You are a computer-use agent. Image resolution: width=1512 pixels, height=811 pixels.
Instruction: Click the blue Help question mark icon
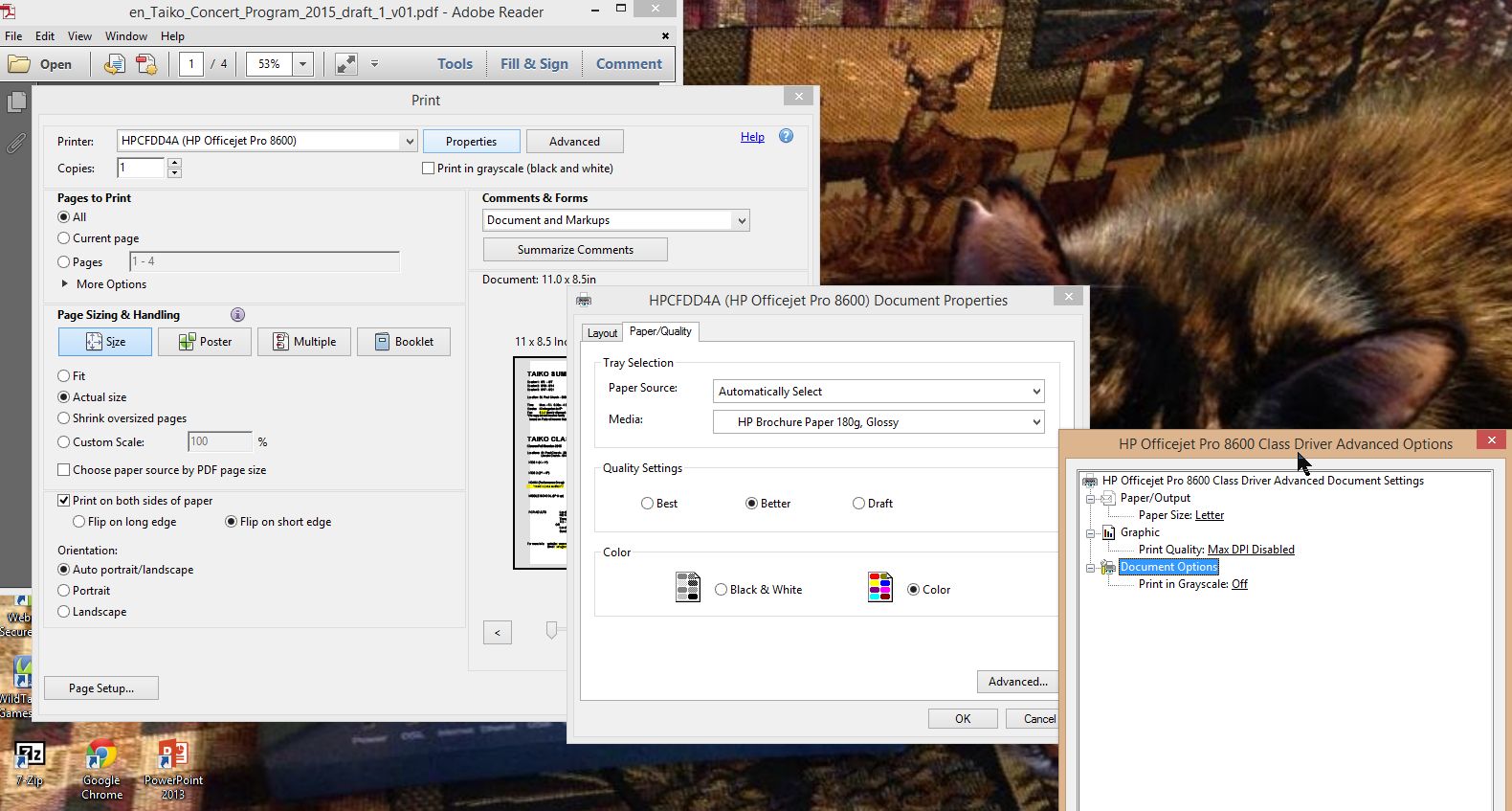786,136
